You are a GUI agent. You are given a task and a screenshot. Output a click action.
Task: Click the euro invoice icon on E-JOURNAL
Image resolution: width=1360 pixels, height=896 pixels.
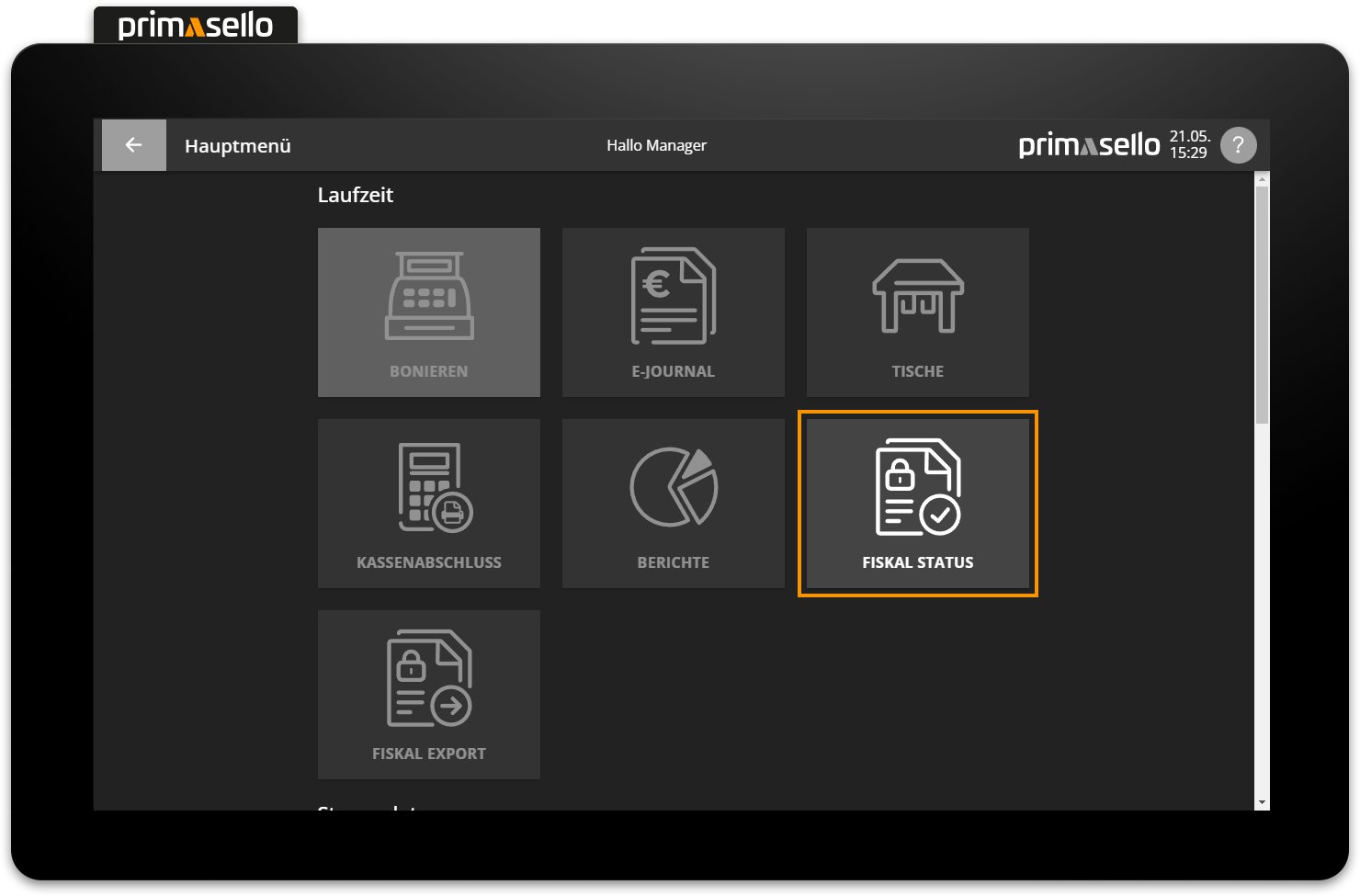[673, 296]
